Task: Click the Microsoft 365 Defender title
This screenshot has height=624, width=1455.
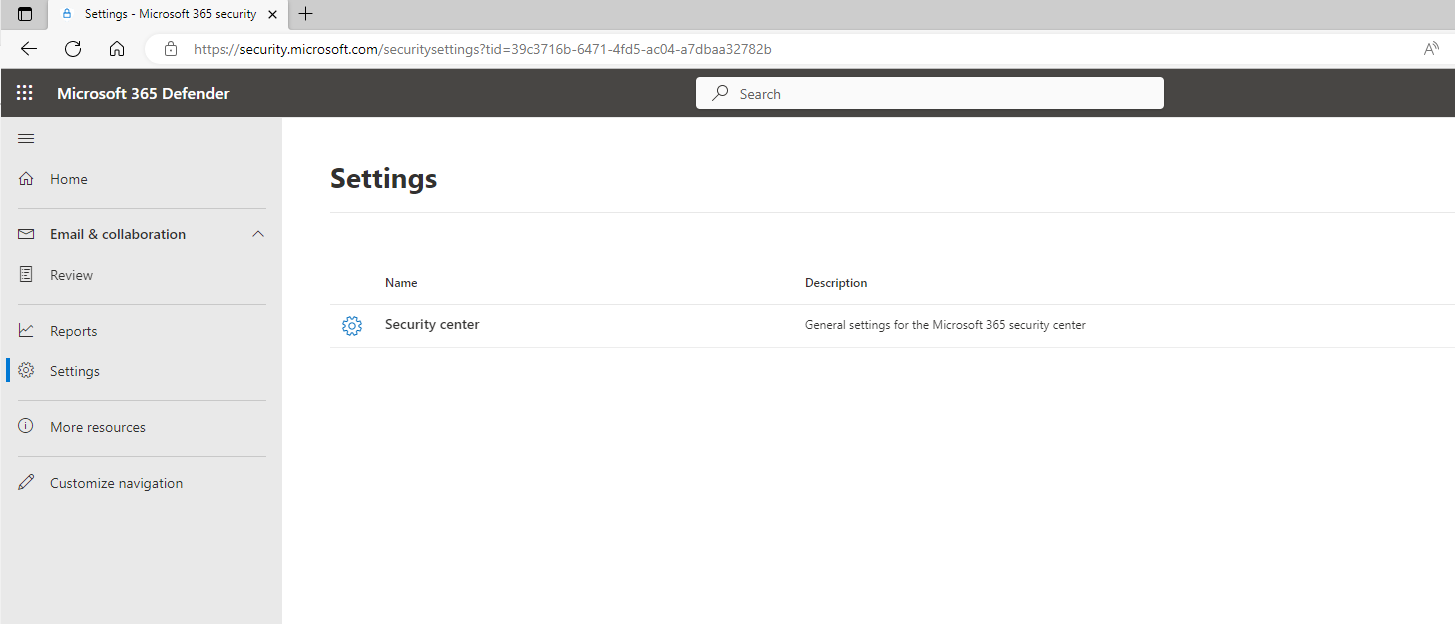Action: click(143, 93)
